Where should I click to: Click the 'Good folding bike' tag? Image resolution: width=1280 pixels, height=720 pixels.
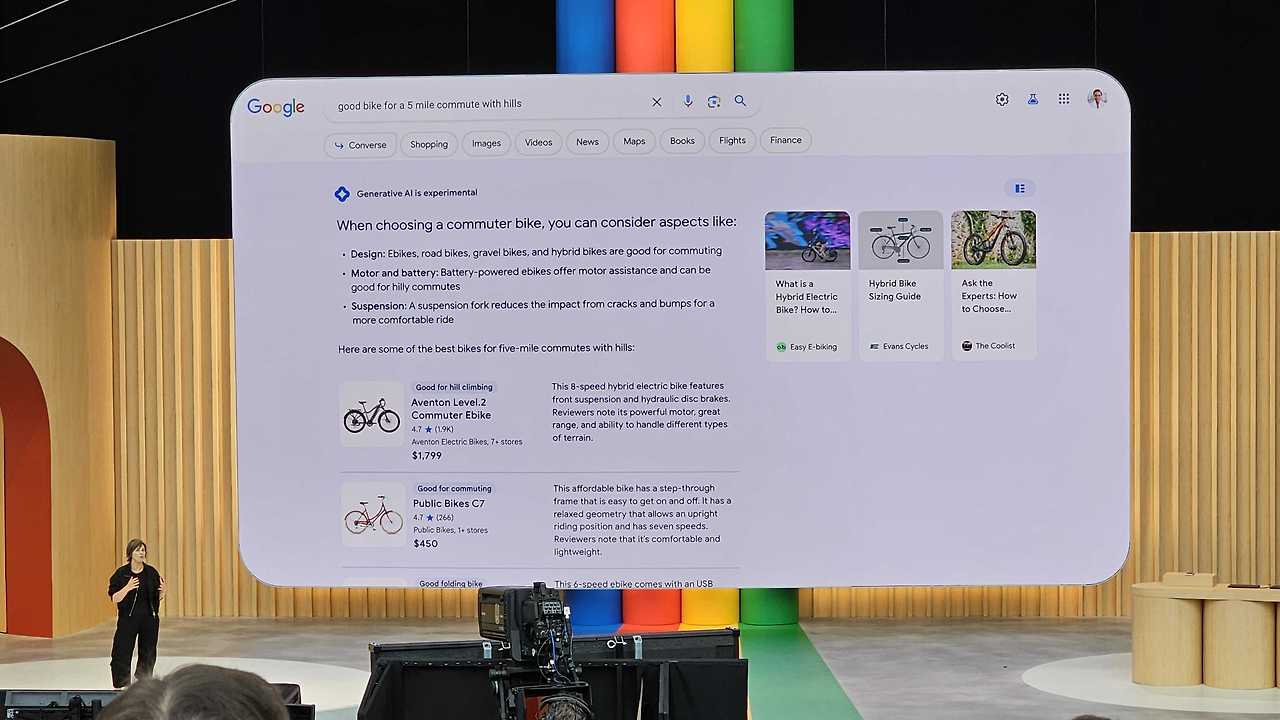tap(450, 584)
